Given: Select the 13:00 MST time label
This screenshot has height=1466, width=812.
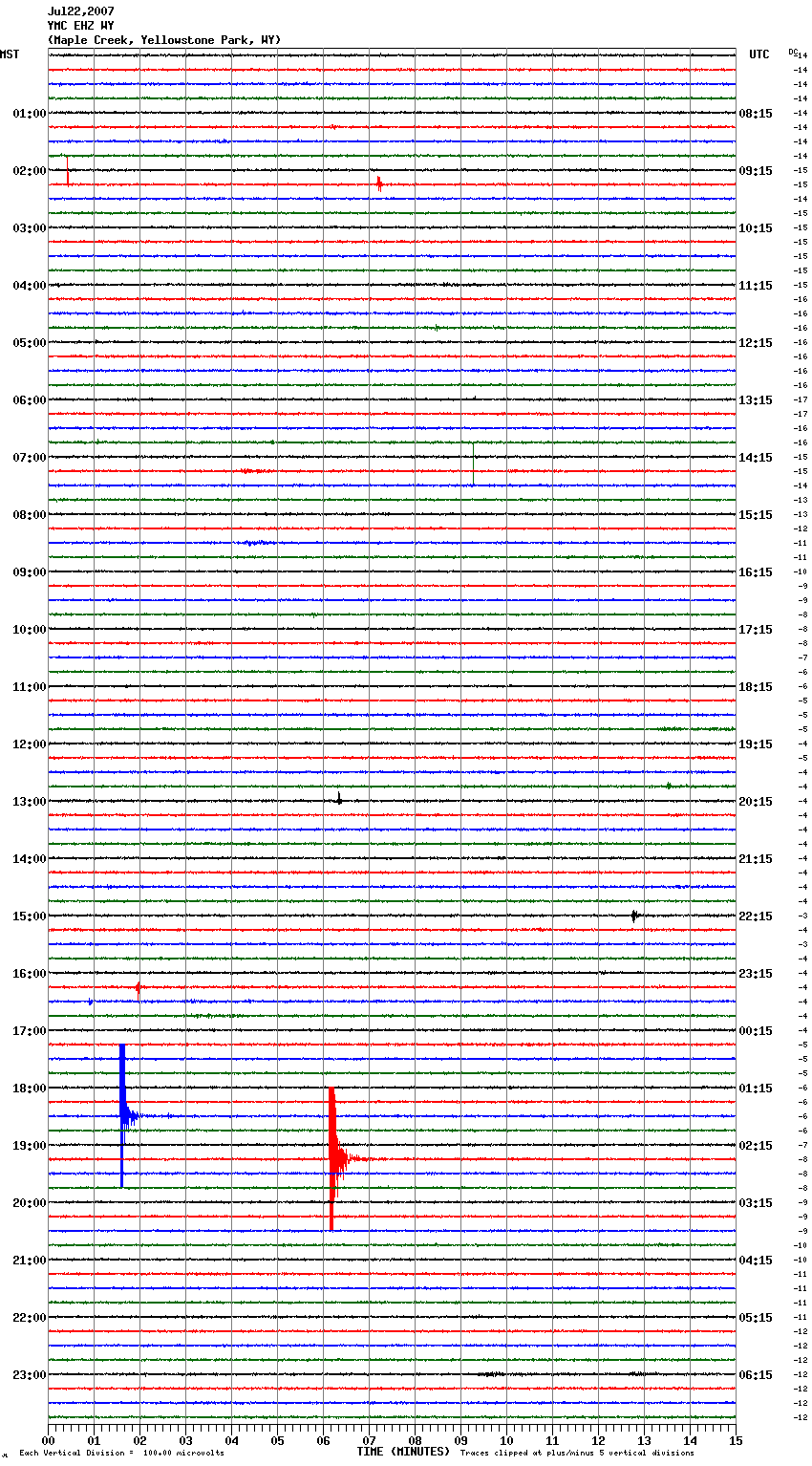Looking at the screenshot, I should pyautogui.click(x=29, y=802).
